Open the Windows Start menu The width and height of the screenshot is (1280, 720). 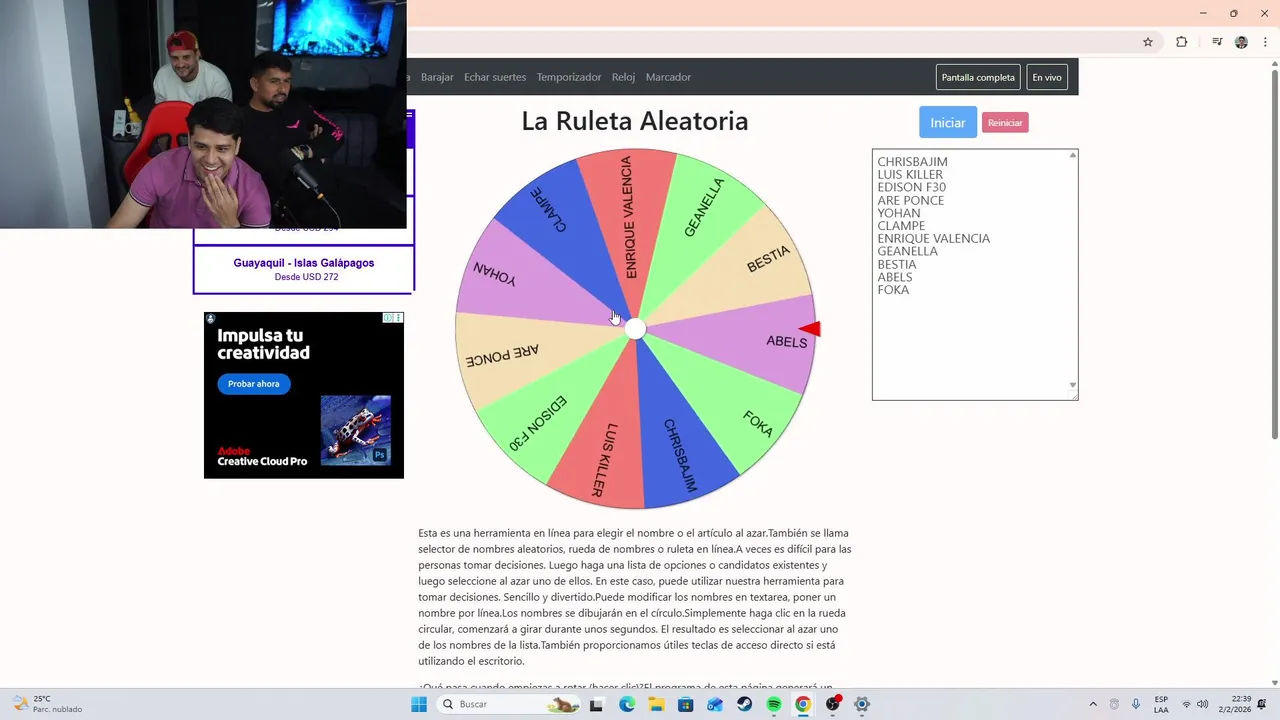[x=419, y=704]
